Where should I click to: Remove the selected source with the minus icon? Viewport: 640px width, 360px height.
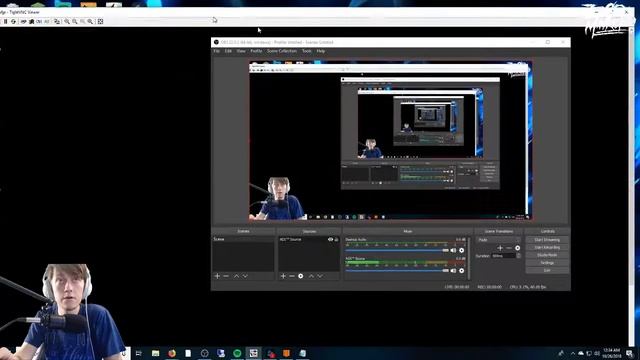click(292, 276)
